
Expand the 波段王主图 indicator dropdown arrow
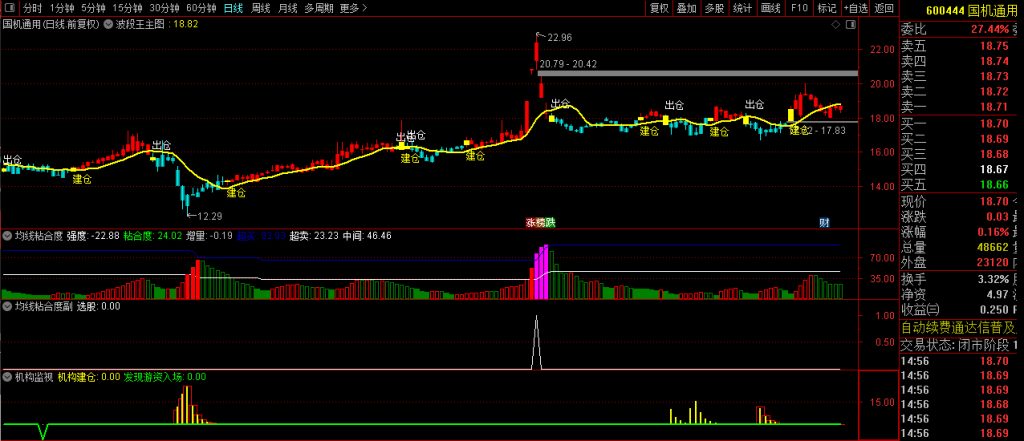[108, 23]
